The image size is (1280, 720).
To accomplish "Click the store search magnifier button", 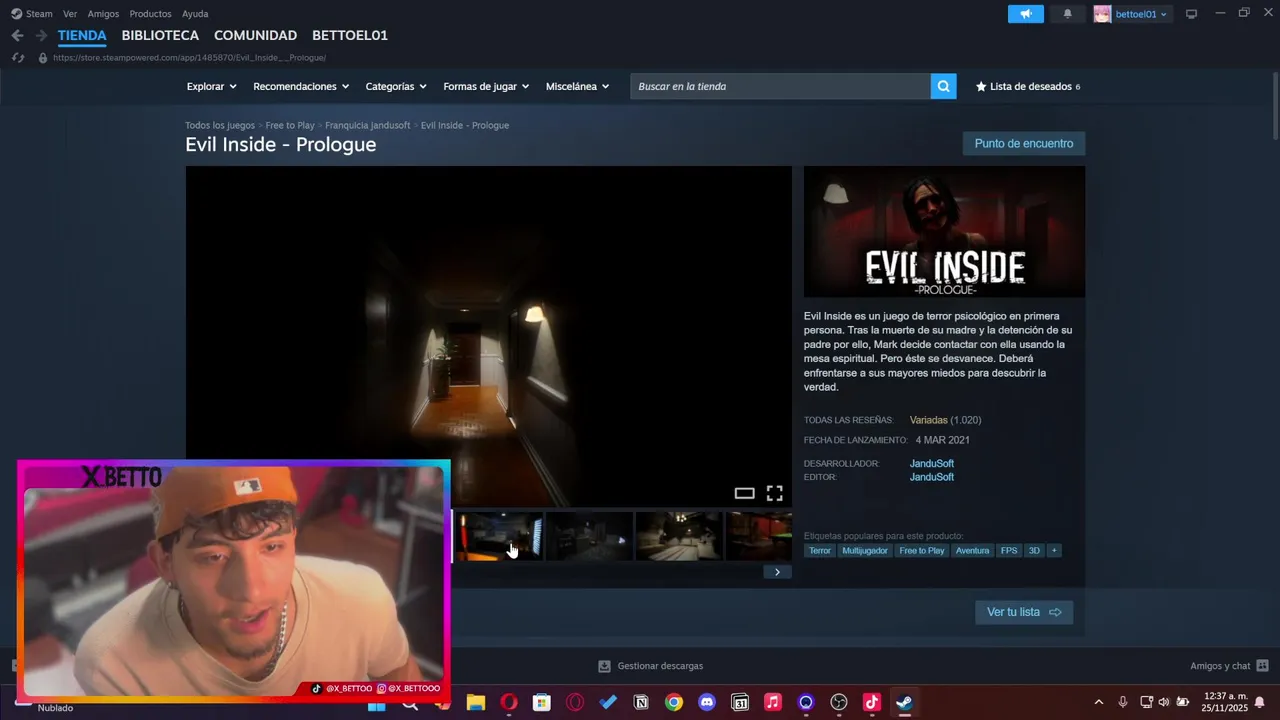I will pos(943,86).
